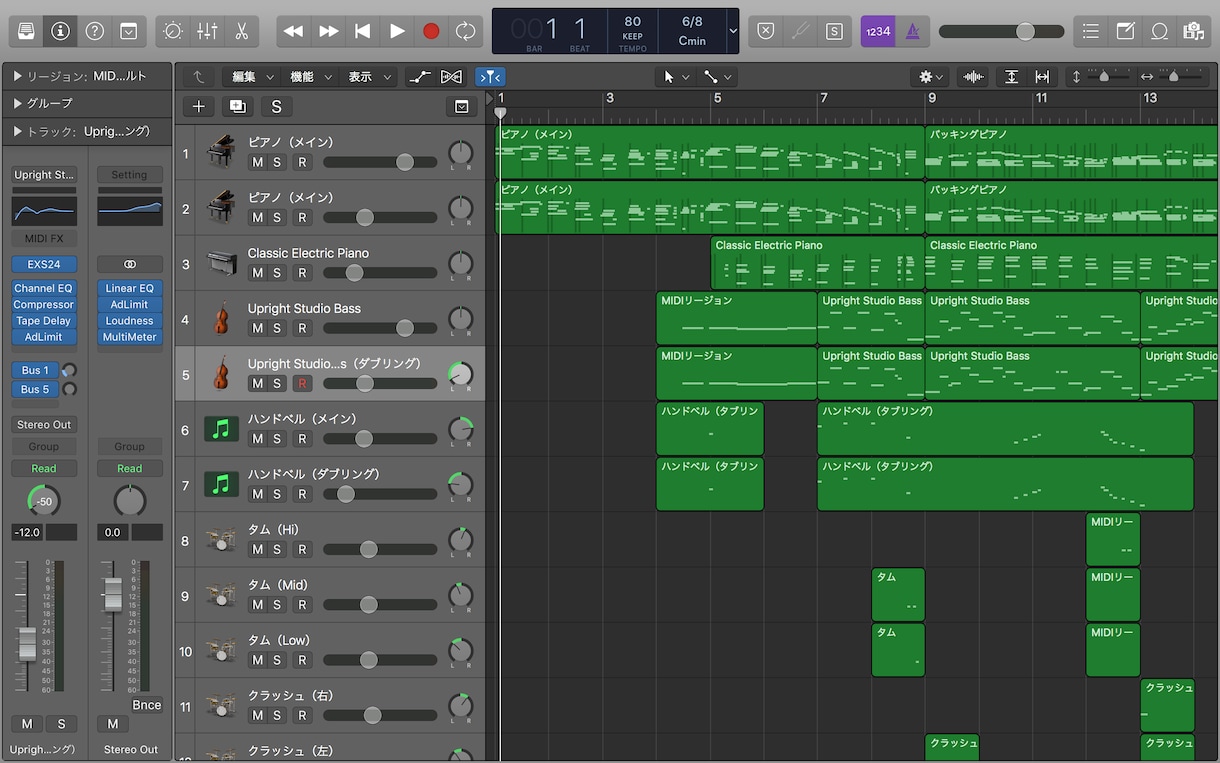1220x763 pixels.
Task: Toggle the blue Catch playhead button
Action: point(490,77)
